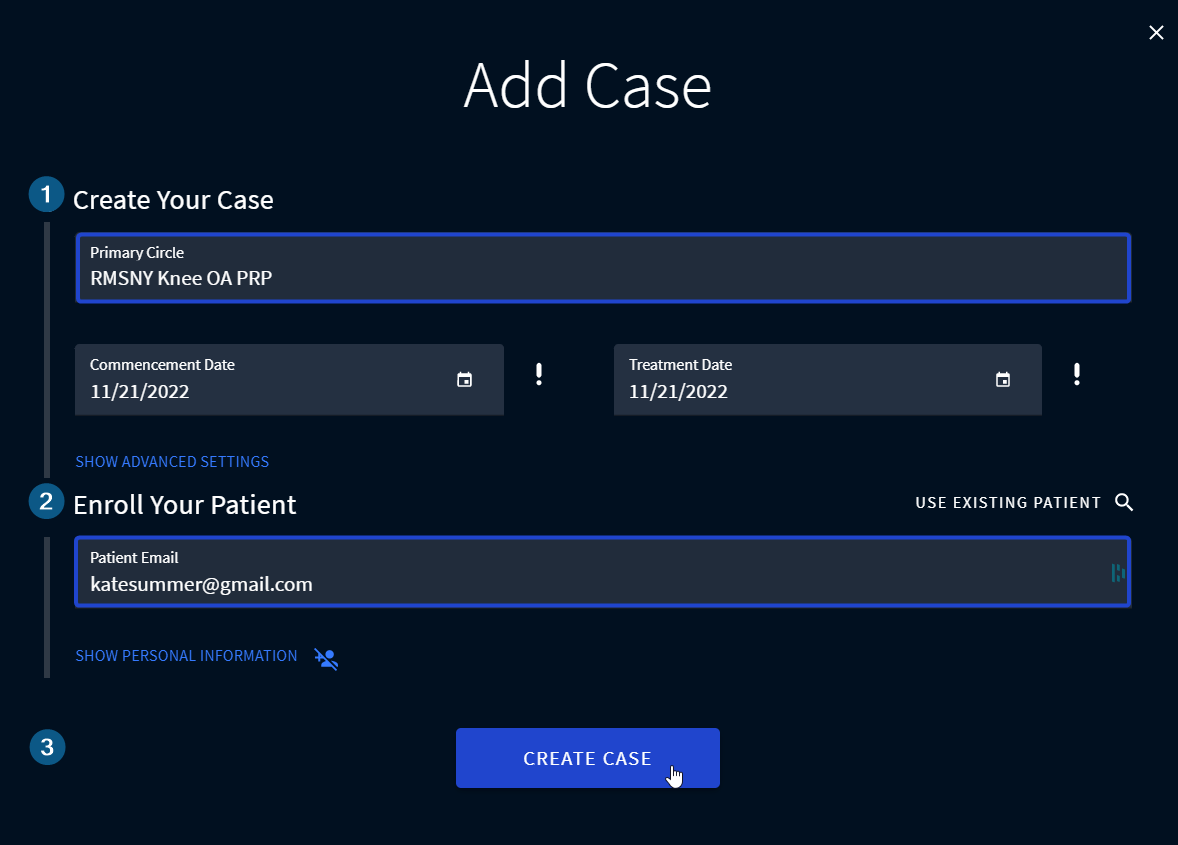Close the Add Case dialog
The width and height of the screenshot is (1178, 845).
[x=1156, y=32]
